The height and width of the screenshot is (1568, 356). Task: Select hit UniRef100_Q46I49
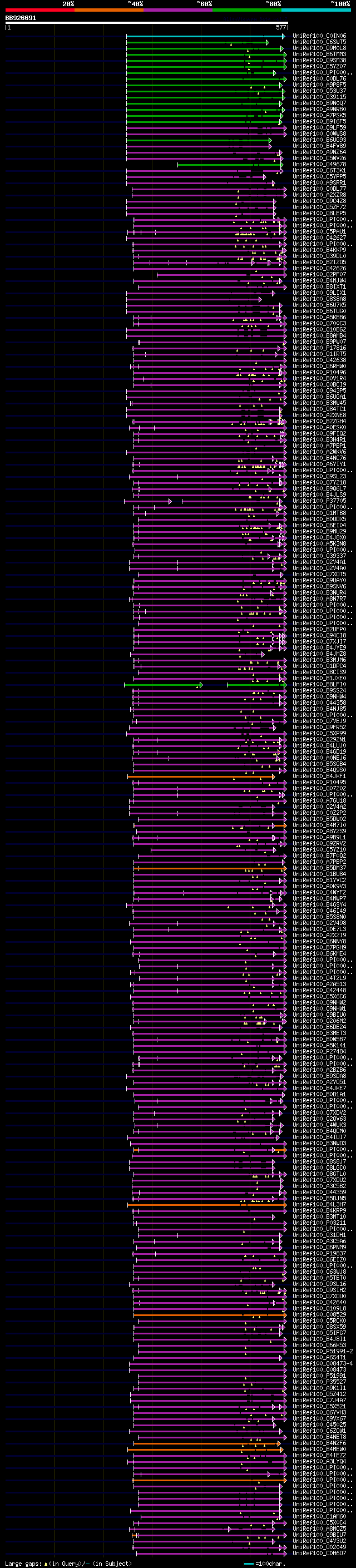(319, 911)
